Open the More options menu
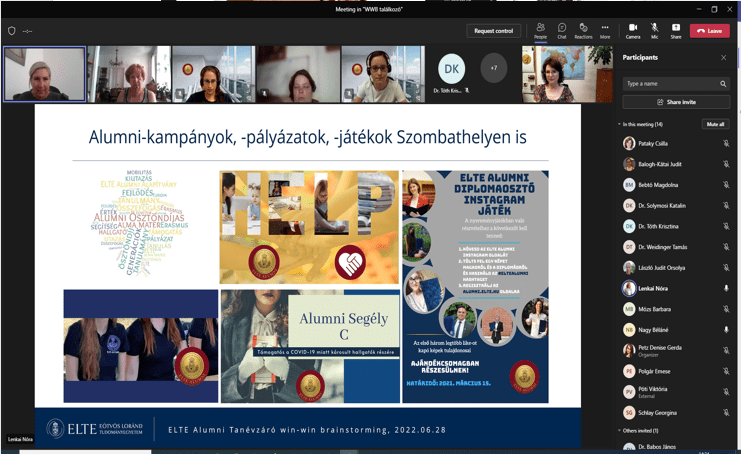The height and width of the screenshot is (454, 741). 605,31
